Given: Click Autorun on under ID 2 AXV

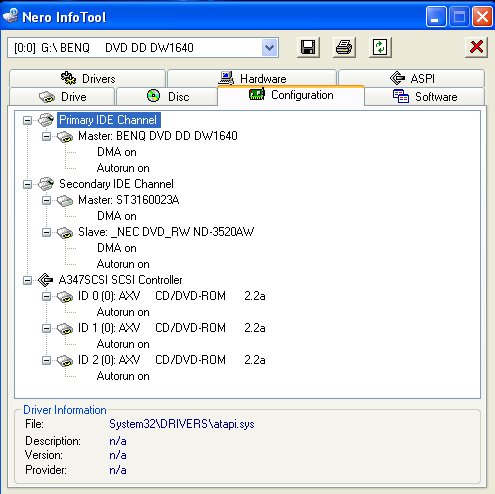Looking at the screenshot, I should pyautogui.click(x=123, y=376).
